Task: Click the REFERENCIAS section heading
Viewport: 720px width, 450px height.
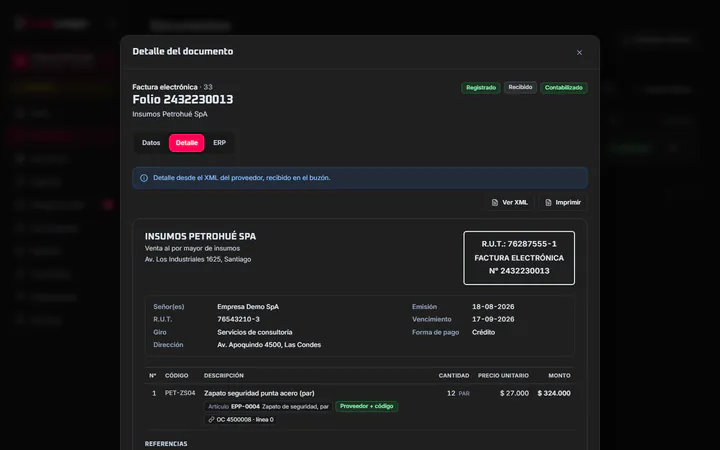Action: click(x=166, y=444)
